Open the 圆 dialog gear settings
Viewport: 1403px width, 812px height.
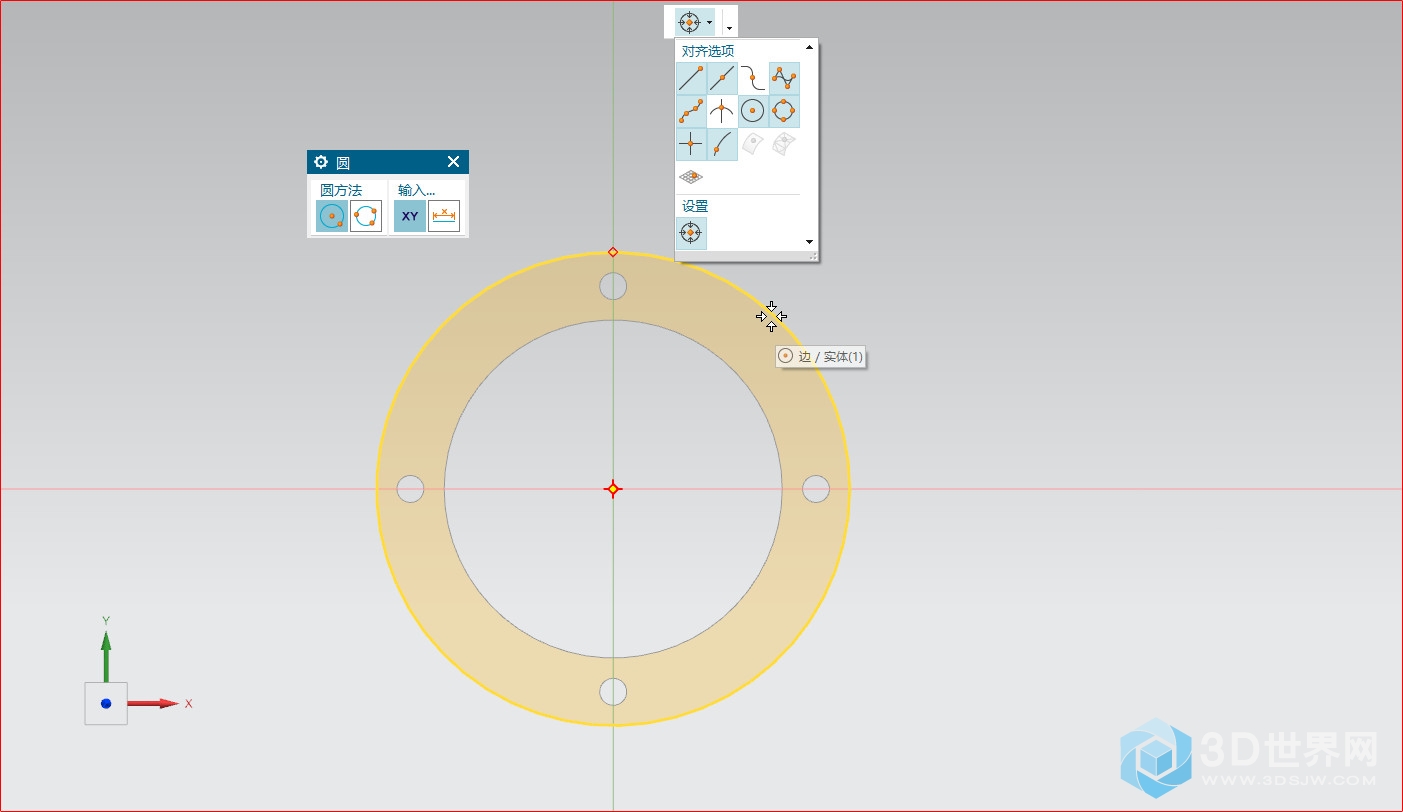point(321,162)
